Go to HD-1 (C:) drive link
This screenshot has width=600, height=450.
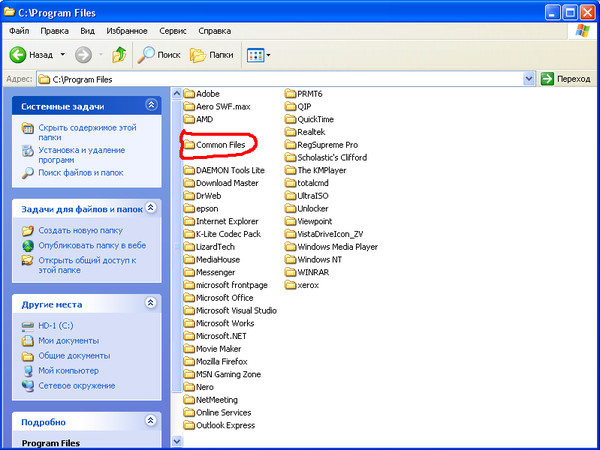pyautogui.click(x=56, y=326)
